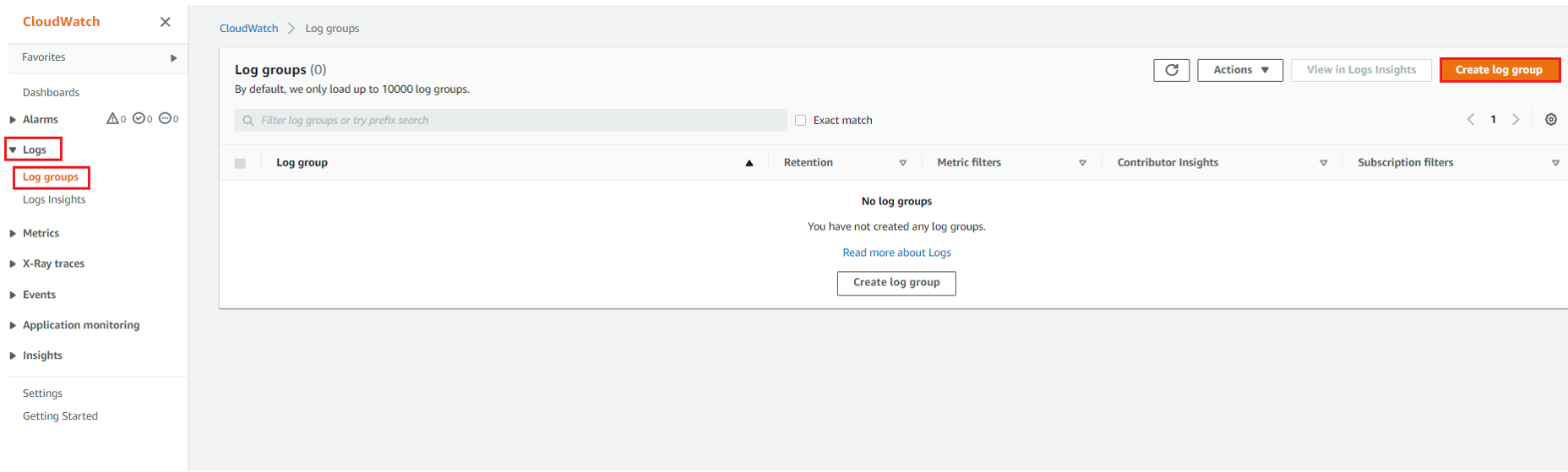Open Logs Insights in sidebar
Viewport: 1568px width, 472px height.
point(54,200)
